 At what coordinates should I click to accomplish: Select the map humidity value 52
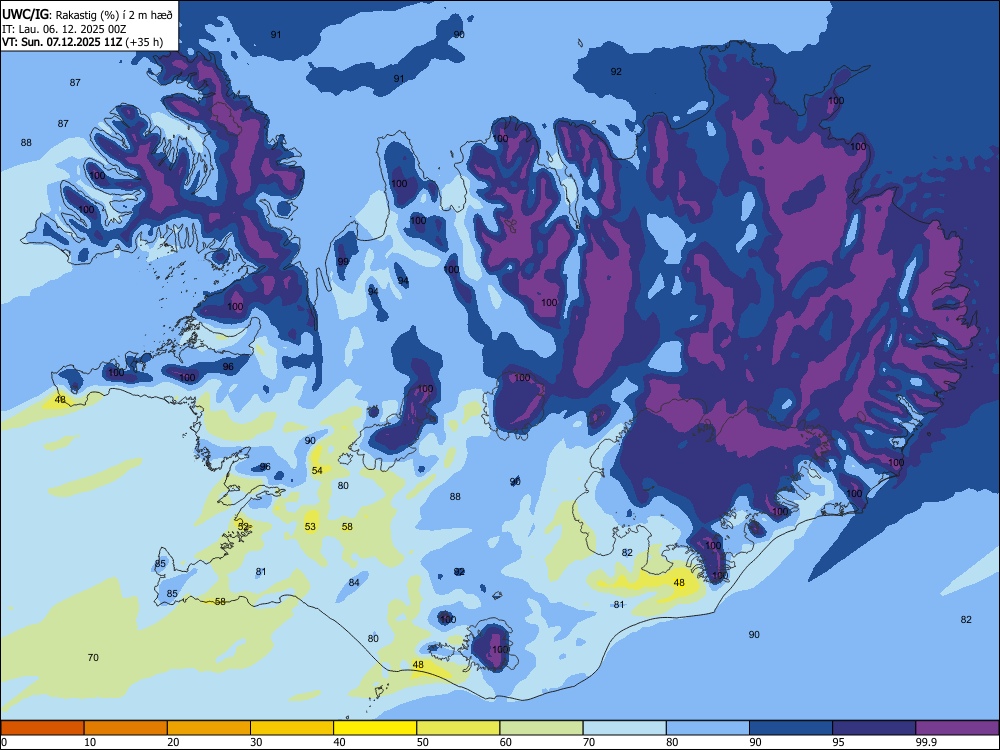click(x=243, y=527)
